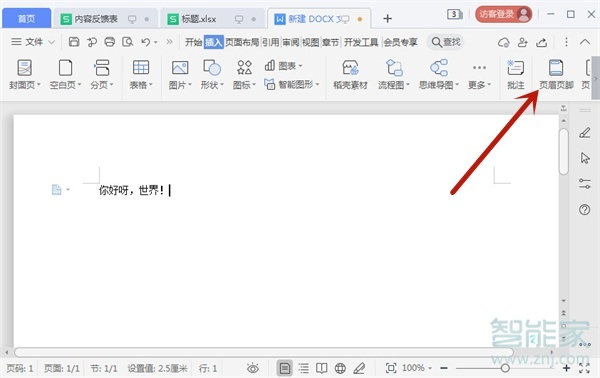Open the 审阅 ribbon tab

click(290, 42)
